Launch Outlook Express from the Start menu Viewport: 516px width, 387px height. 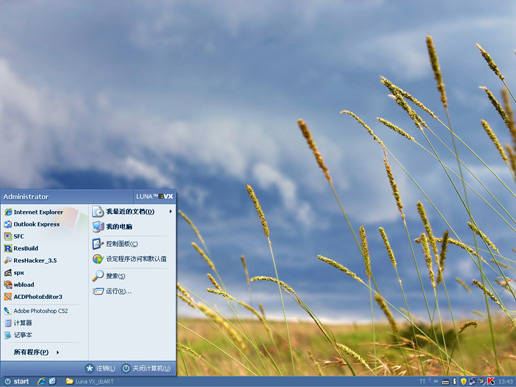pos(32,224)
